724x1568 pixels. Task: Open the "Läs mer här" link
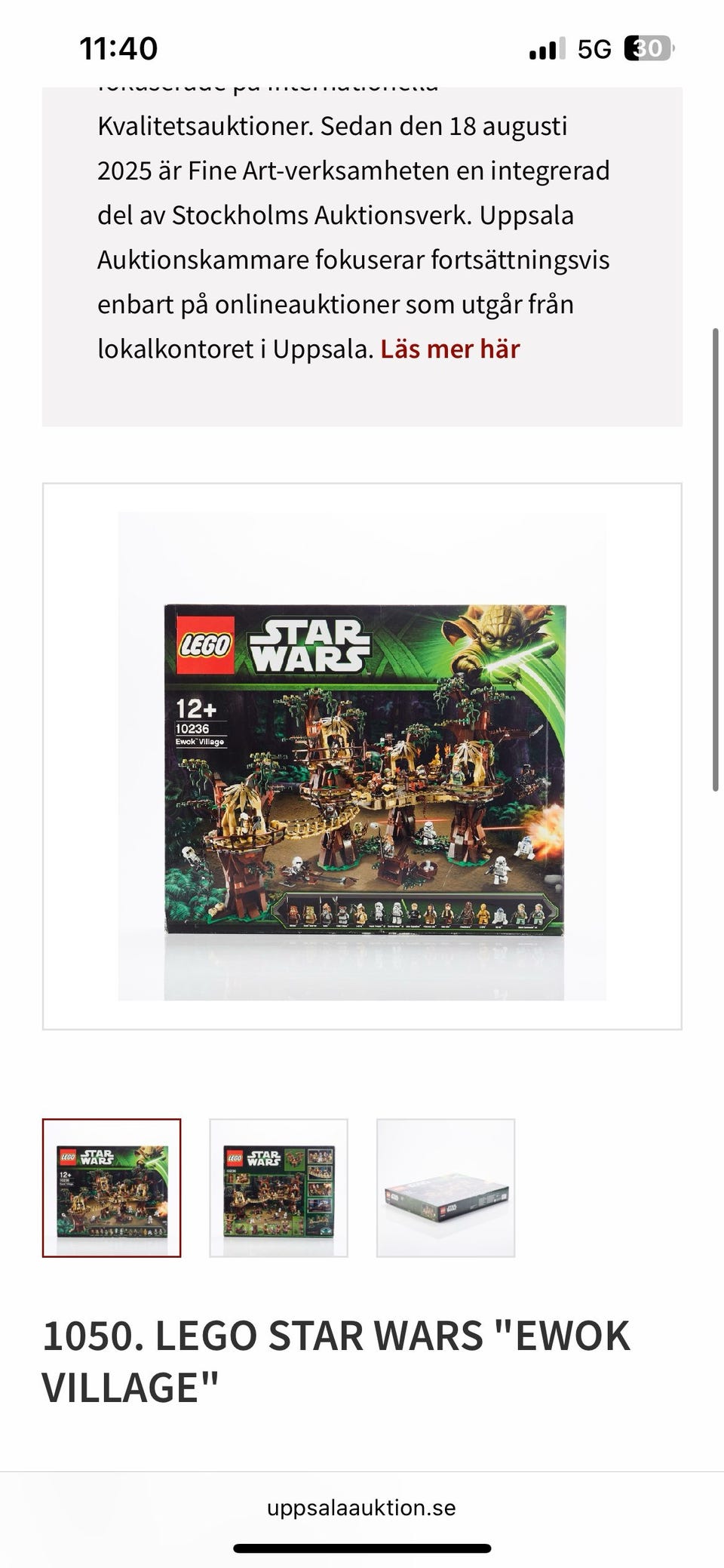pos(449,349)
